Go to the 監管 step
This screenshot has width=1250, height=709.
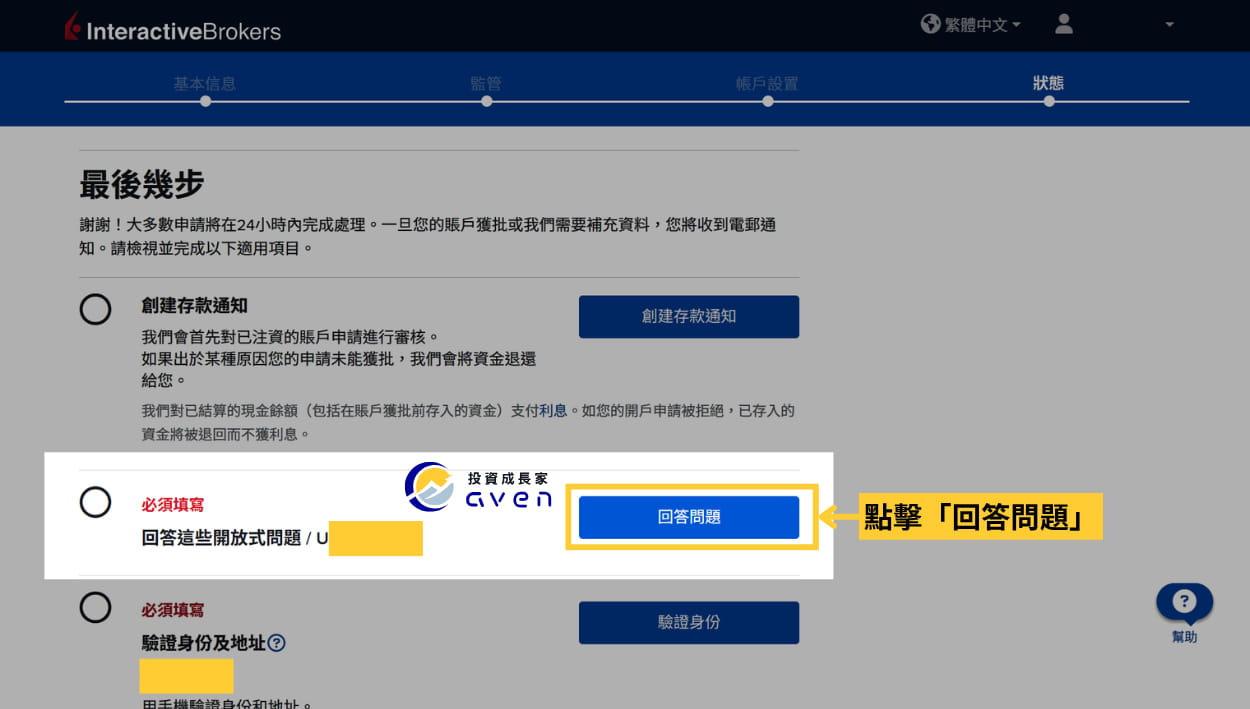[486, 84]
